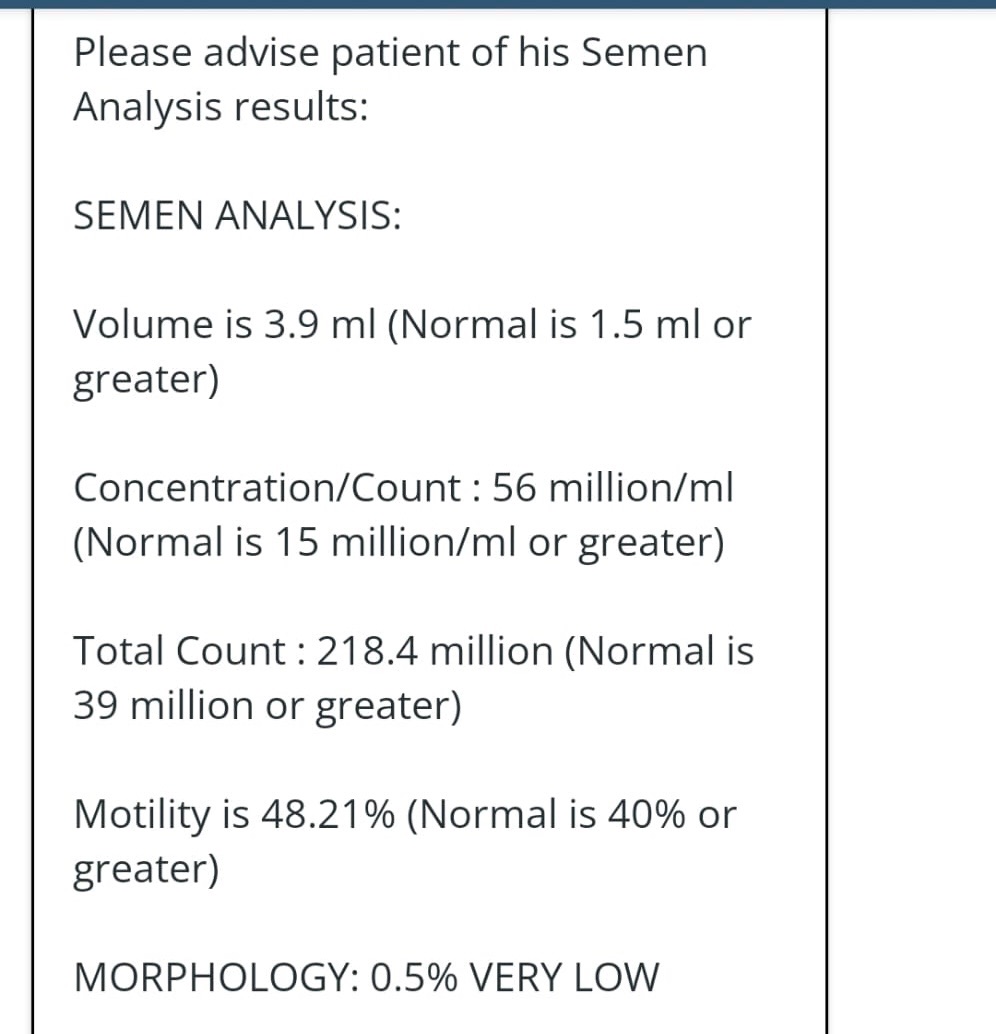This screenshot has height=1034, width=996.
Task: Click the '39 million or greater)' line
Action: tap(267, 706)
